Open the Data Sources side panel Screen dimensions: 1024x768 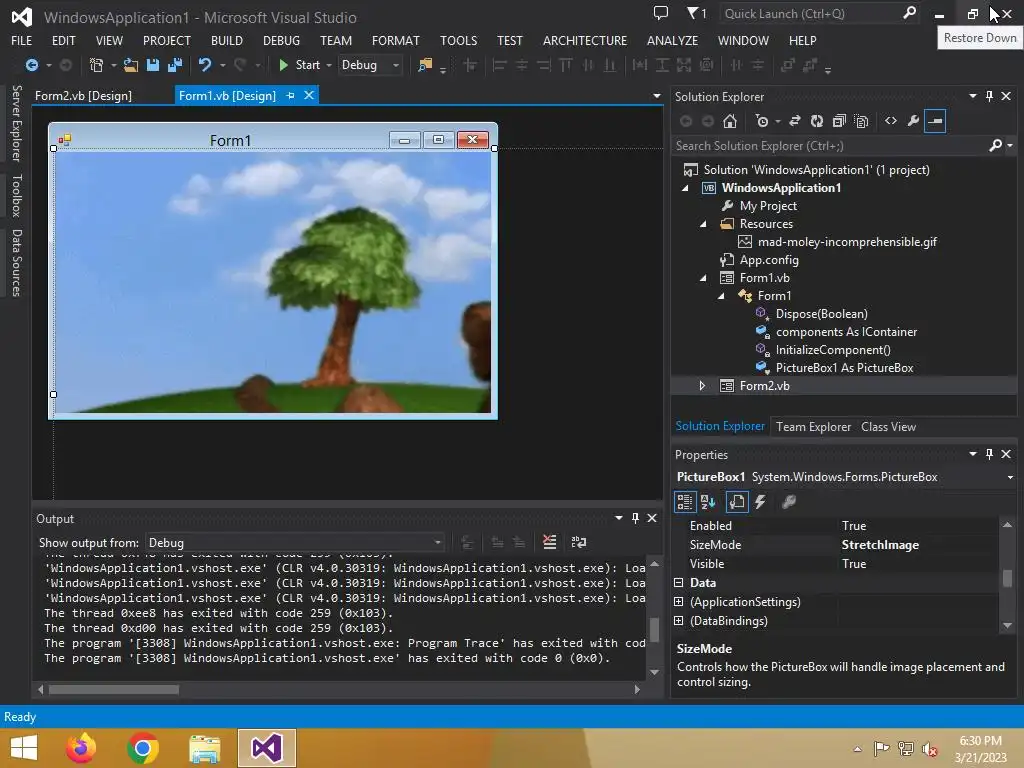click(x=17, y=263)
